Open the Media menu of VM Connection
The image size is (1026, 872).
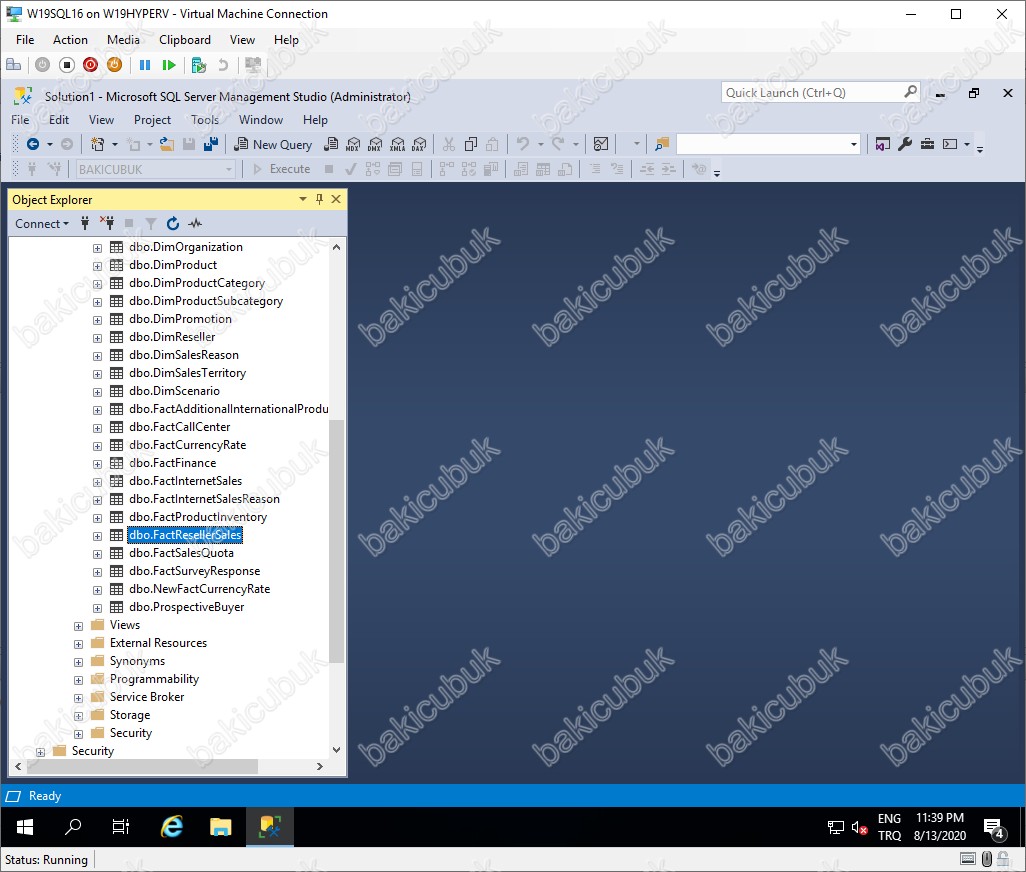123,40
